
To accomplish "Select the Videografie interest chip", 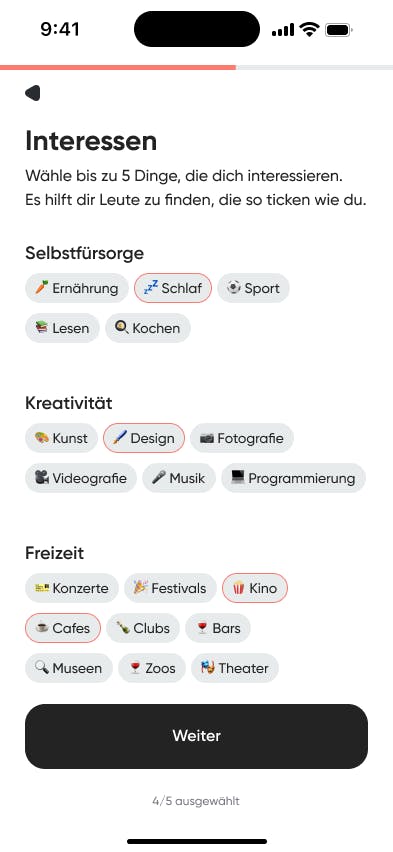I will click(x=81, y=478).
